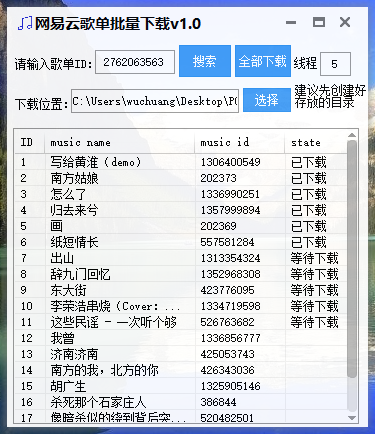
Task: Click the state column header
Action: [316, 142]
